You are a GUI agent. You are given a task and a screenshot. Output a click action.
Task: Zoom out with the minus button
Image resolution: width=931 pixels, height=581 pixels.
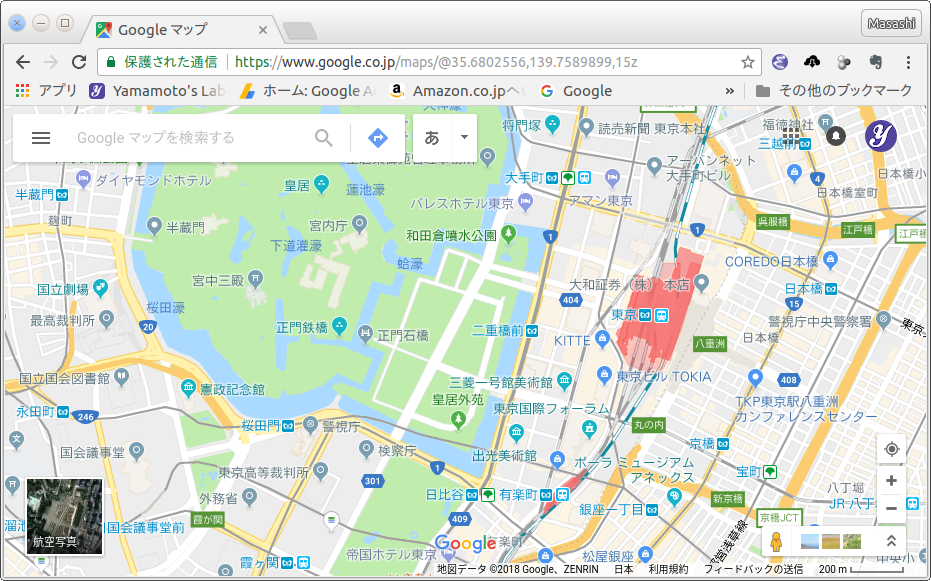[891, 509]
